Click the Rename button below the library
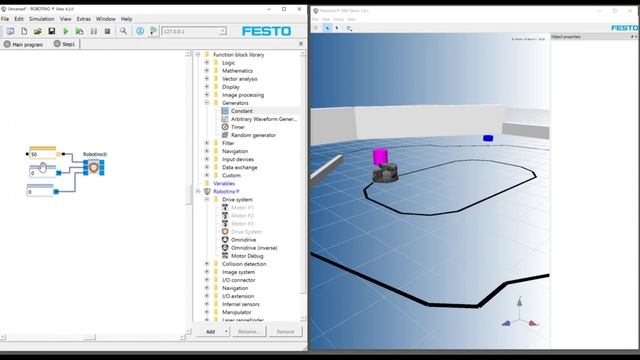The height and width of the screenshot is (360, 640). click(249, 331)
